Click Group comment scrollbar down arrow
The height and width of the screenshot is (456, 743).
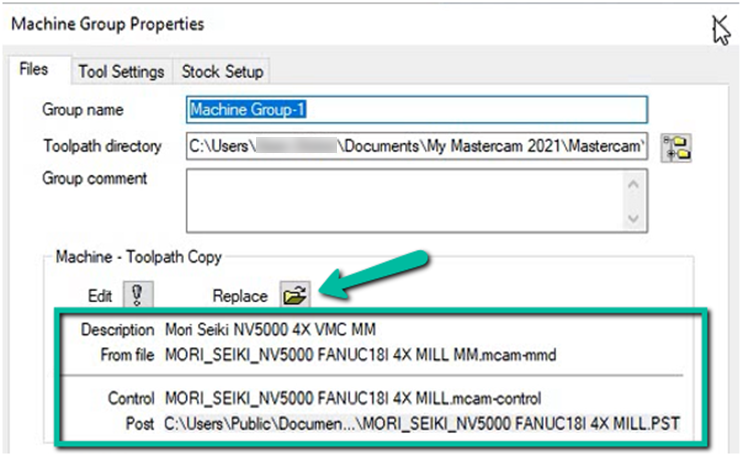click(634, 218)
